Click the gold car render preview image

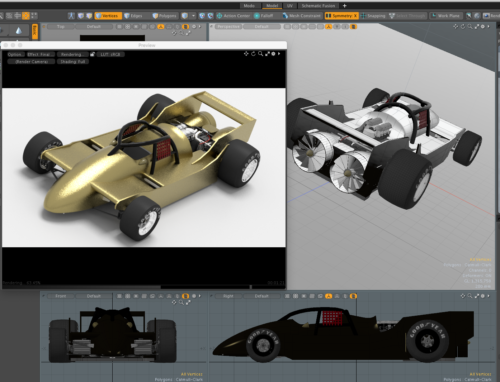click(x=144, y=168)
